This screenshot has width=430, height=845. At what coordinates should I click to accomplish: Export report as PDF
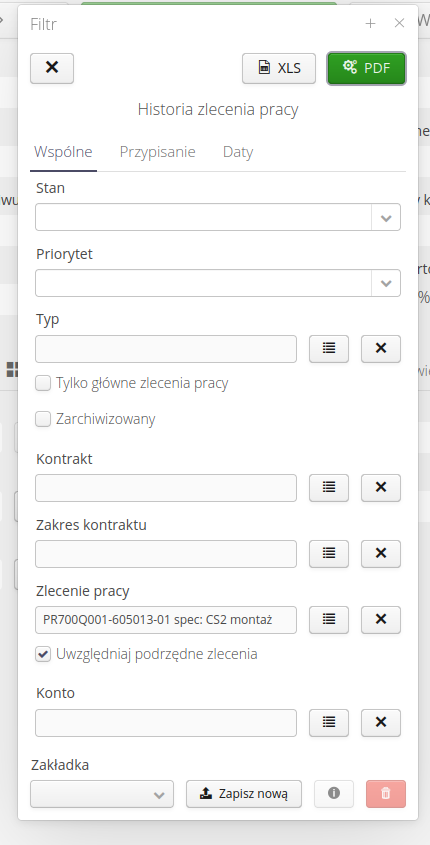point(366,68)
